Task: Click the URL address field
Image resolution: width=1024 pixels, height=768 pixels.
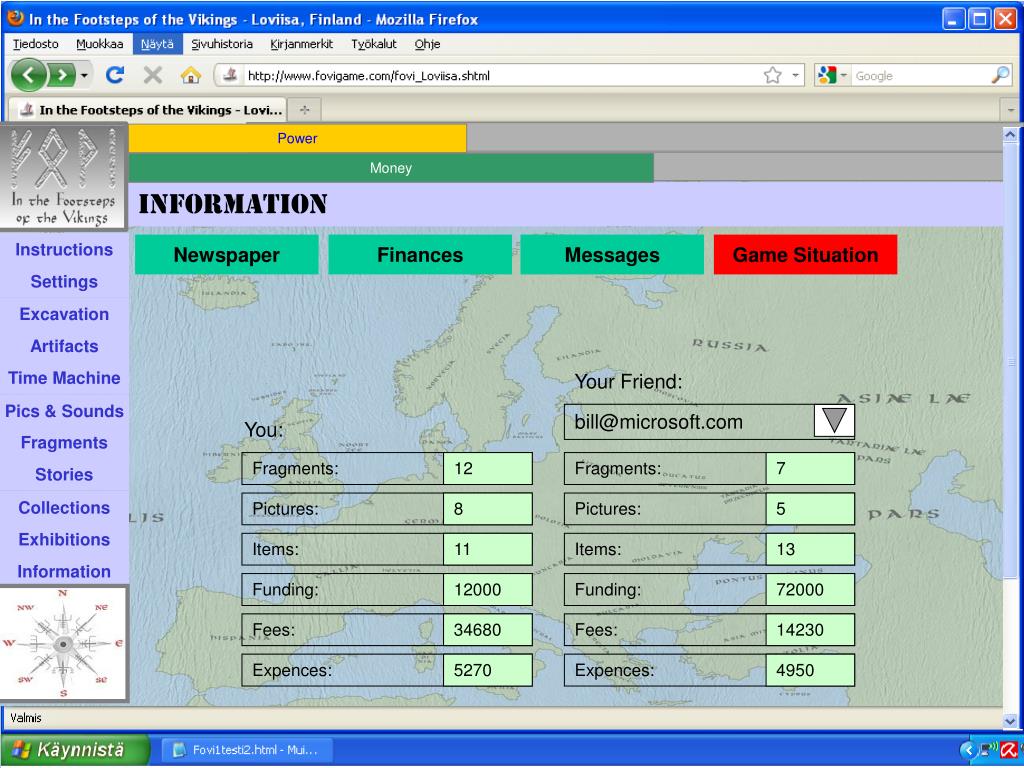Action: [502, 76]
